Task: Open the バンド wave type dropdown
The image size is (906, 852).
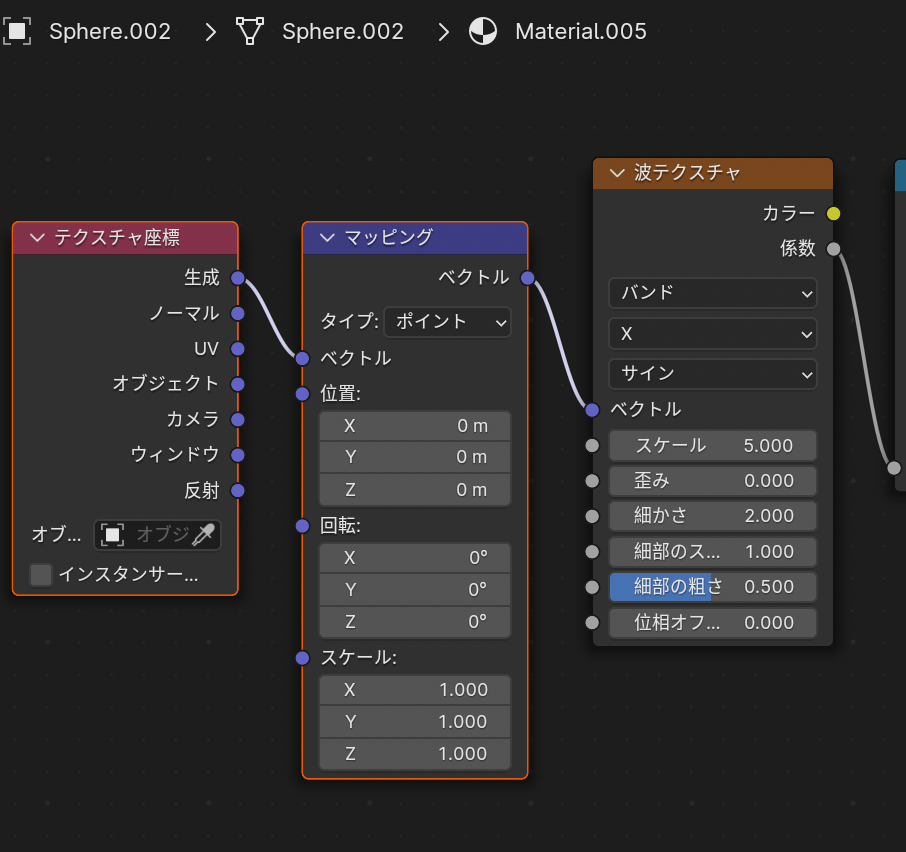Action: click(x=712, y=293)
